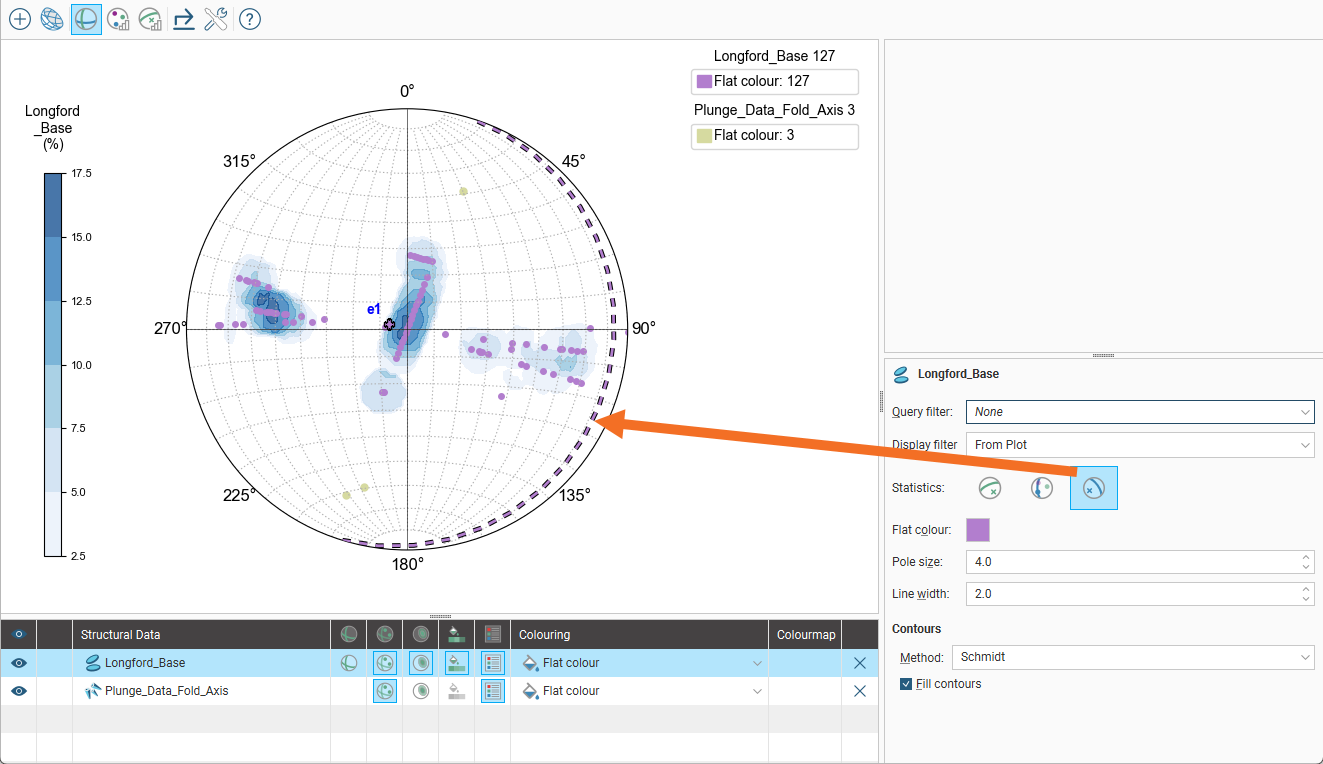Open the Query filter dropdown
1323x764 pixels.
(x=1139, y=412)
